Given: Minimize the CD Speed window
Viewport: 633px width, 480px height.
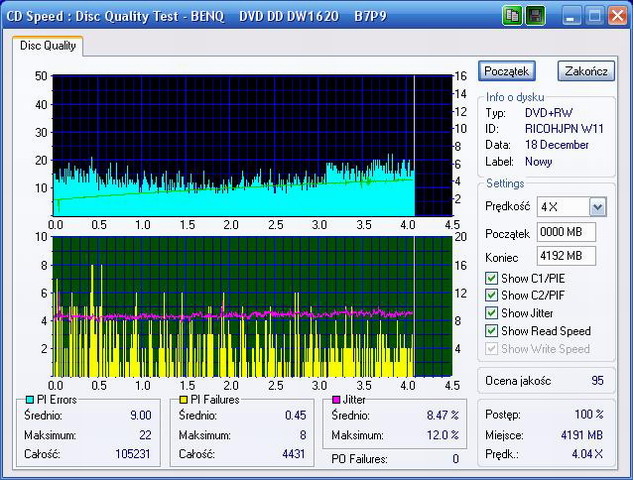Looking at the screenshot, I should coord(571,16).
